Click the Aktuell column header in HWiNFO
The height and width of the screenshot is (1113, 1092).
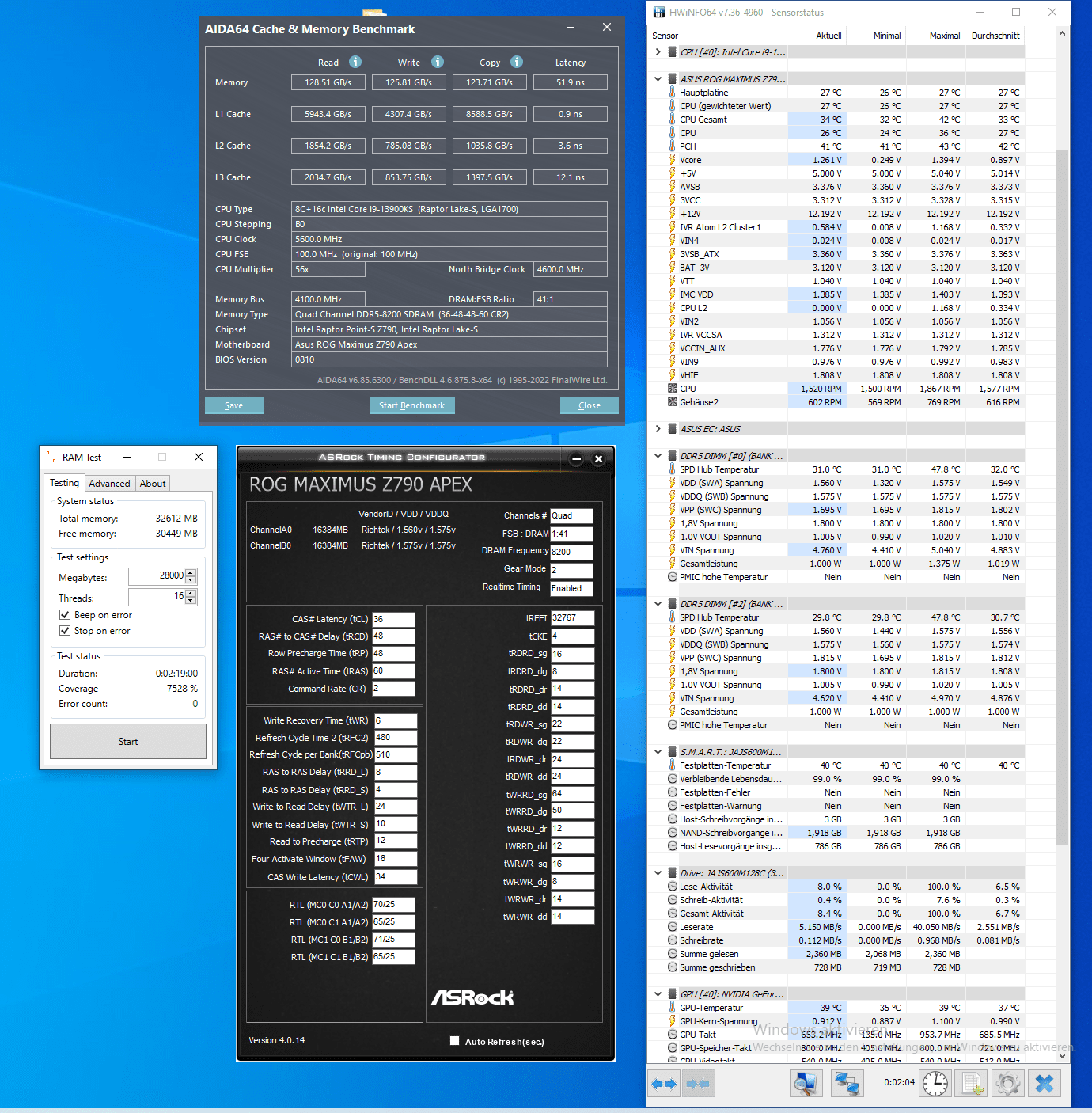point(817,36)
